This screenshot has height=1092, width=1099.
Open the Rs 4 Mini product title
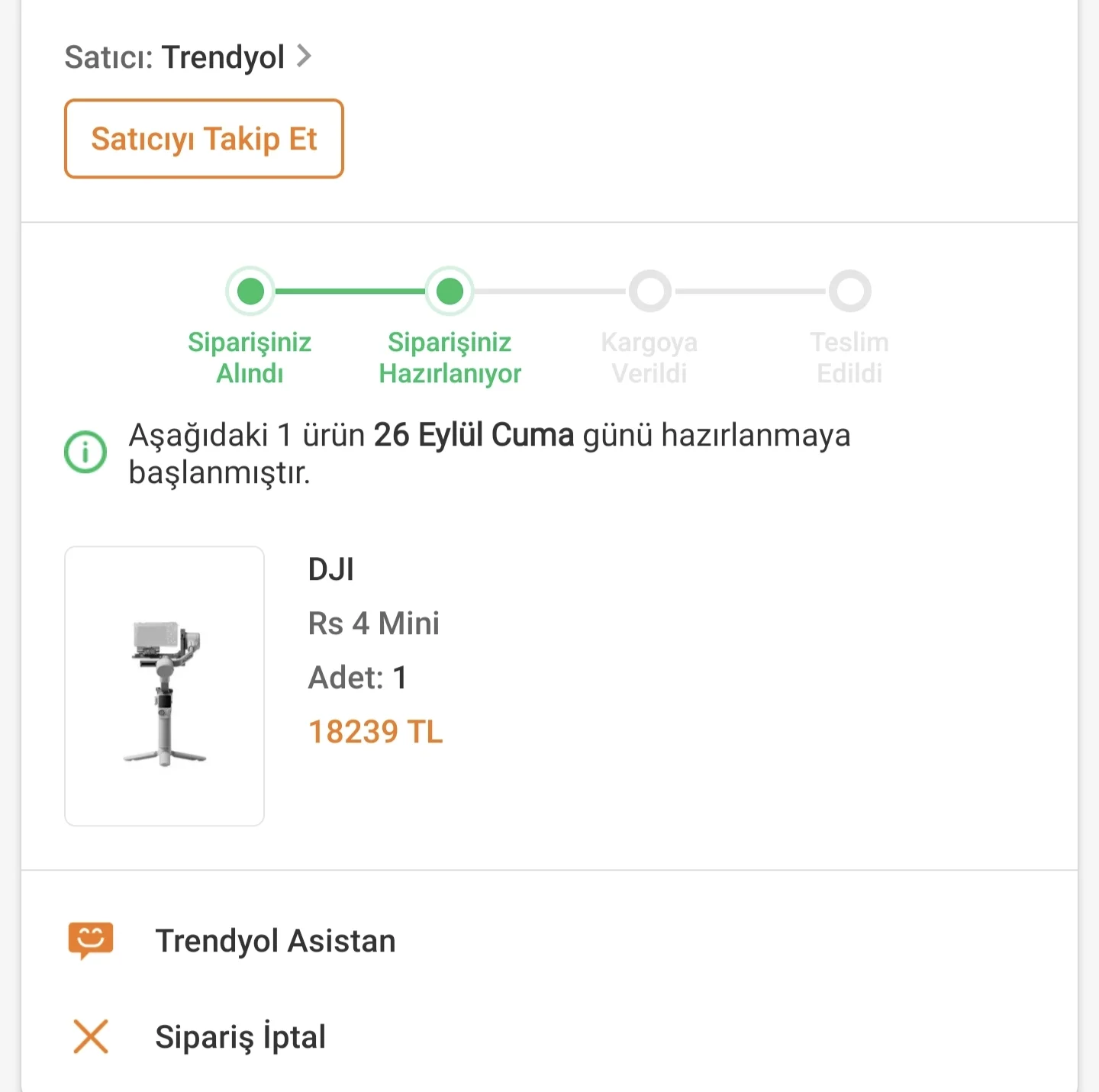[x=374, y=623]
